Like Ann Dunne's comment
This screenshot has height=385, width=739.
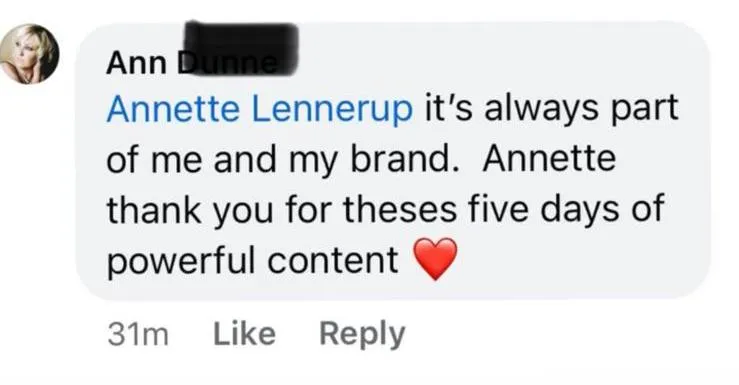pos(244,334)
